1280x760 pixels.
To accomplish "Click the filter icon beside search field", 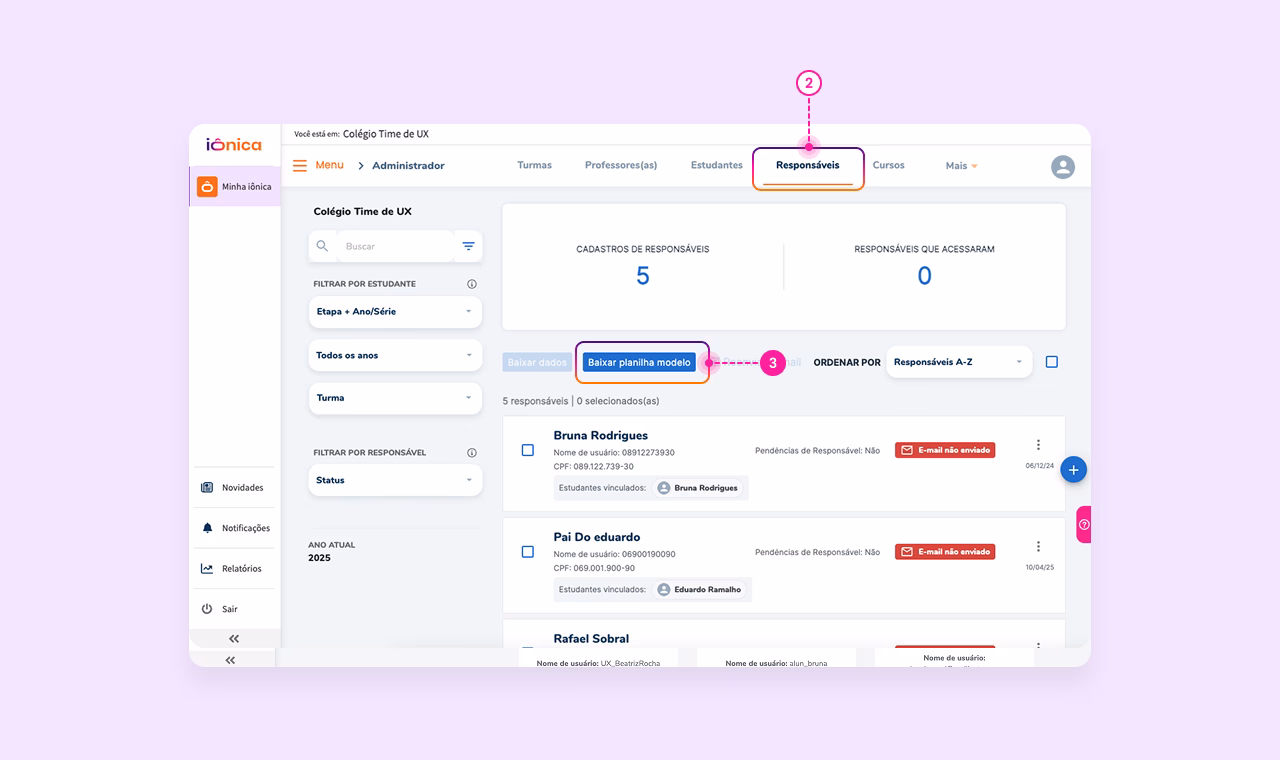I will pyautogui.click(x=468, y=246).
